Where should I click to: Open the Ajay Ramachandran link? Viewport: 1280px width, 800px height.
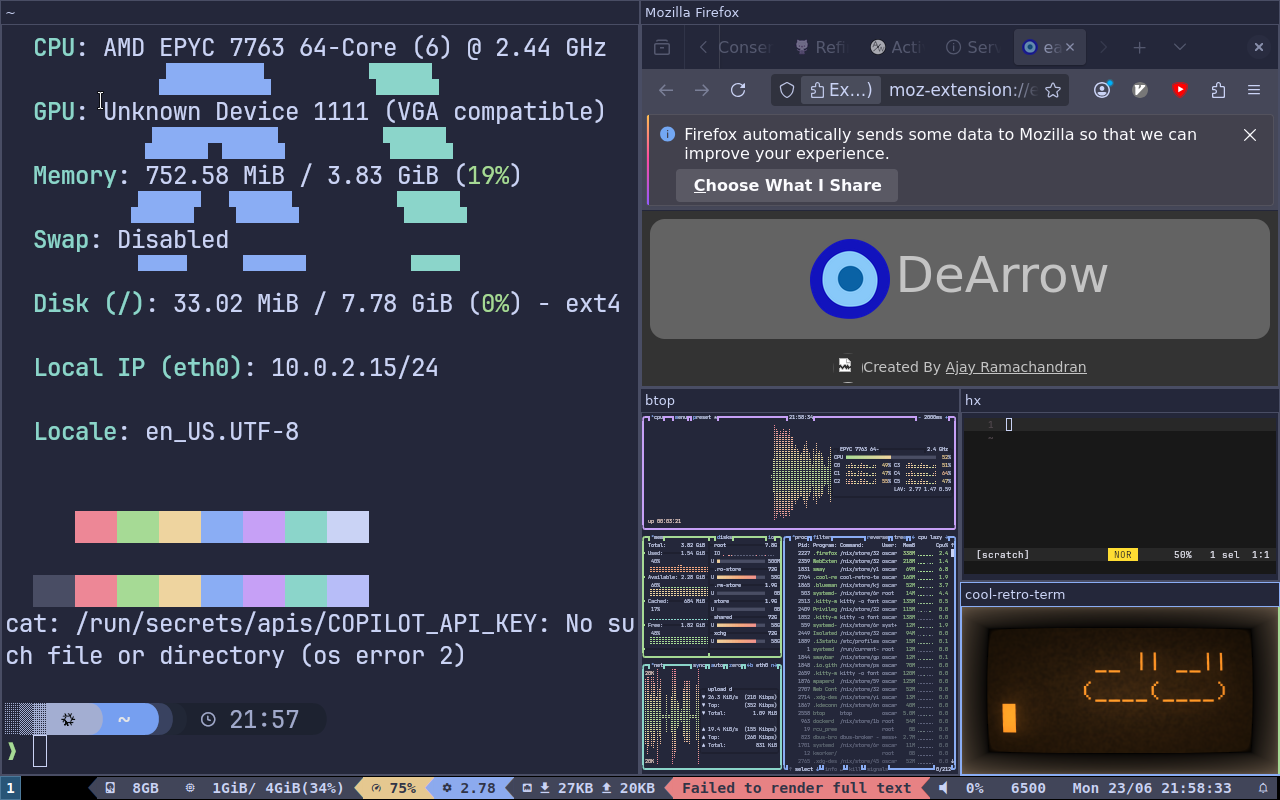click(1016, 367)
